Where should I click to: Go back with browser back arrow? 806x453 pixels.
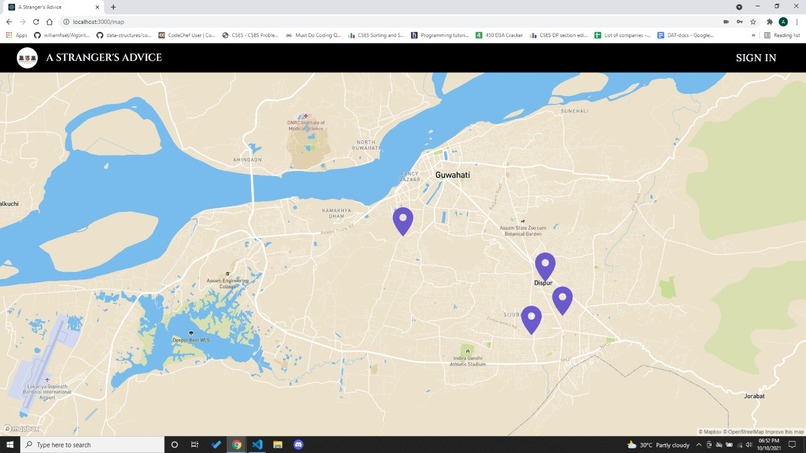(x=9, y=22)
